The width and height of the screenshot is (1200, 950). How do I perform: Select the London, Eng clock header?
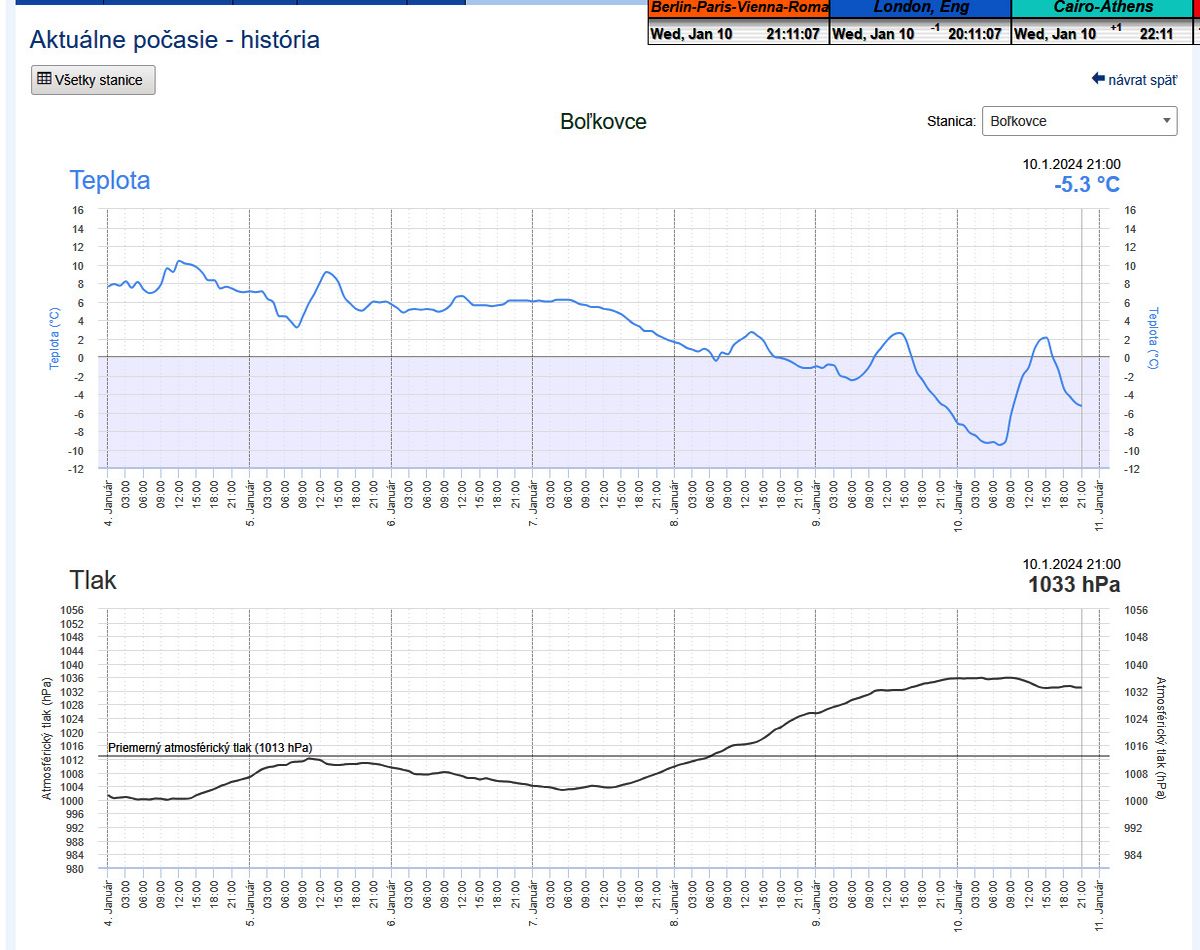(920, 7)
